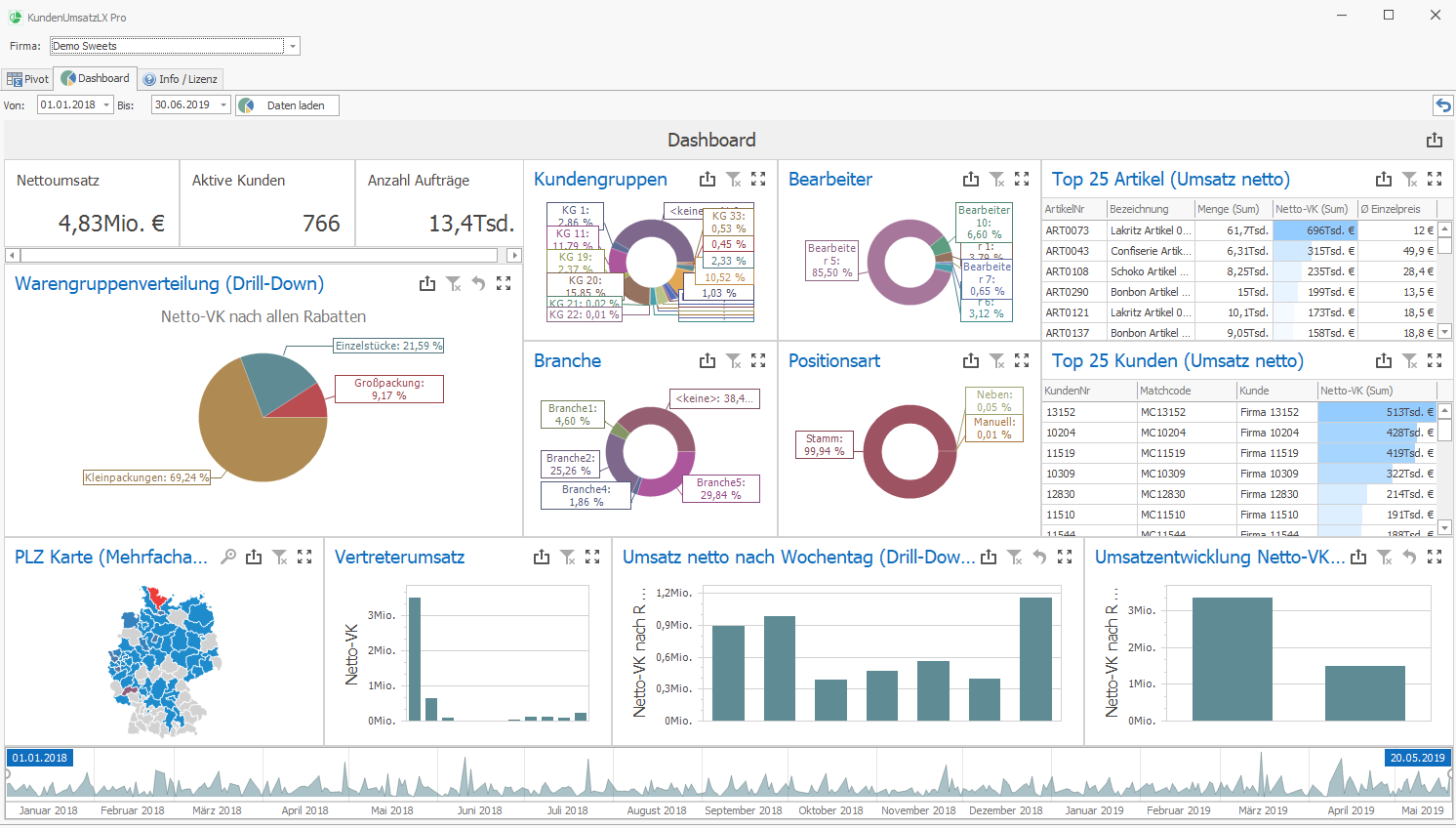The image size is (1456, 828).
Task: Export the entire Dashboard
Action: (x=1434, y=140)
